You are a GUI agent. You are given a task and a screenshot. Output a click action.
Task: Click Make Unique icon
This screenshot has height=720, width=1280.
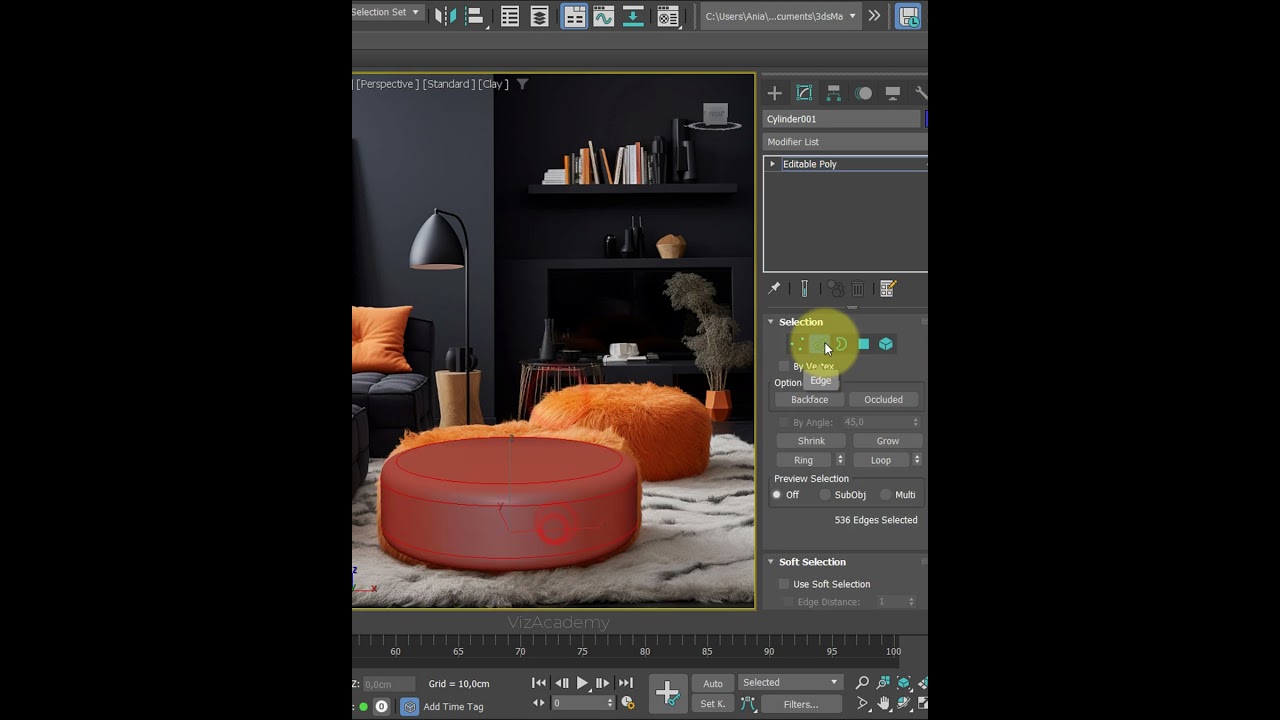(x=836, y=289)
